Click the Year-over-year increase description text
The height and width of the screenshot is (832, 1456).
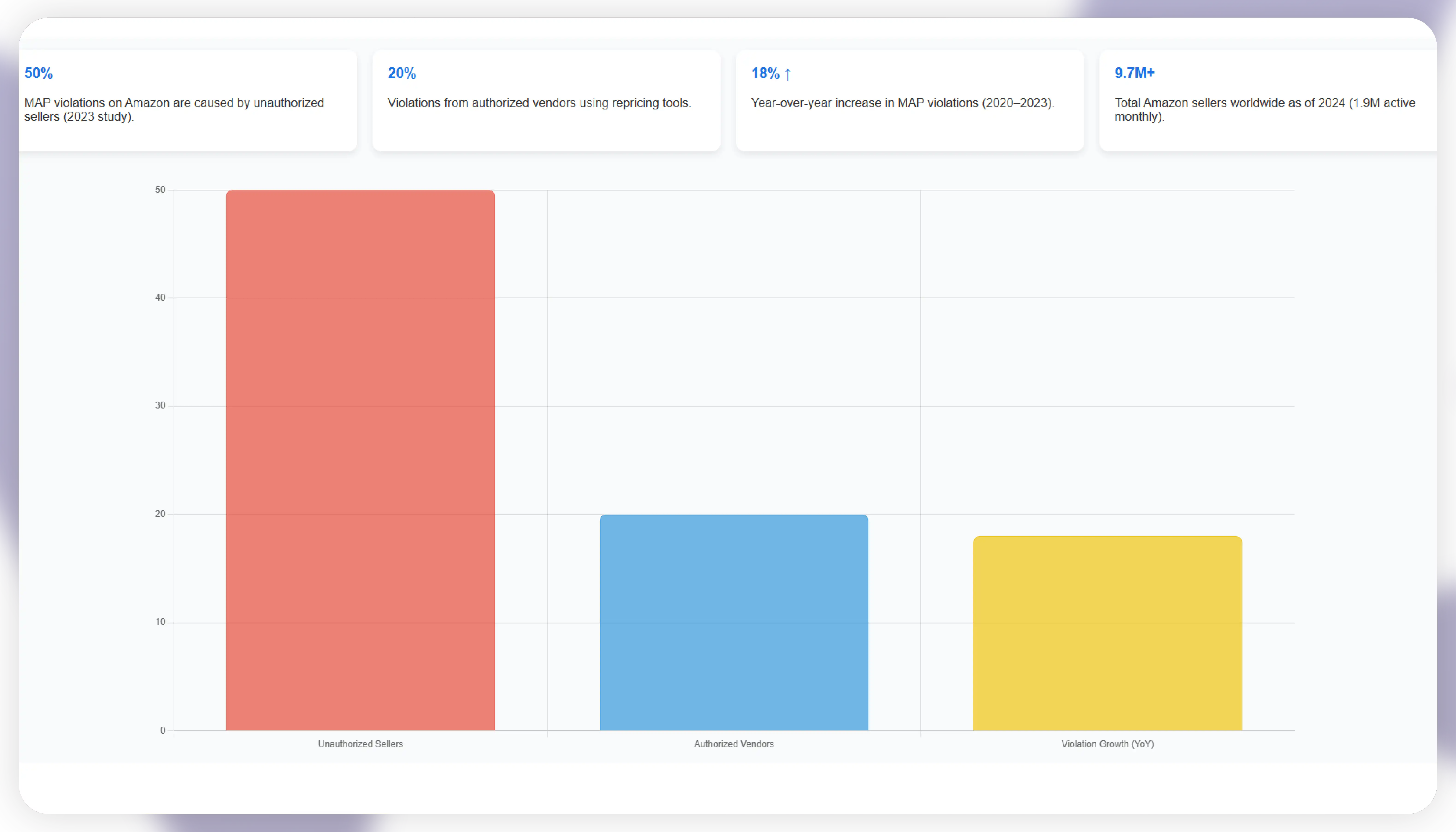pos(902,103)
